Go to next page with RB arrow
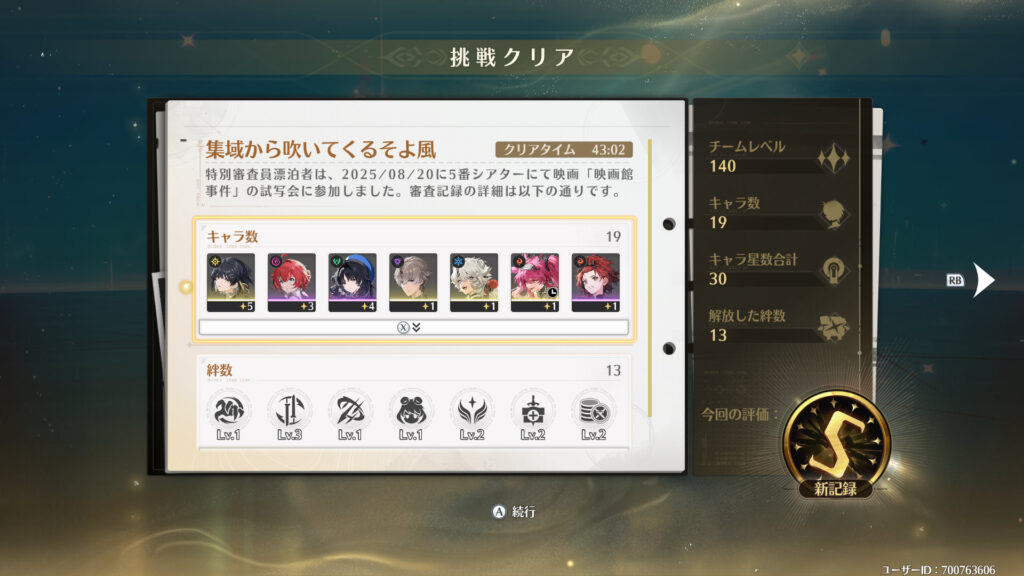The height and width of the screenshot is (576, 1024). point(982,280)
